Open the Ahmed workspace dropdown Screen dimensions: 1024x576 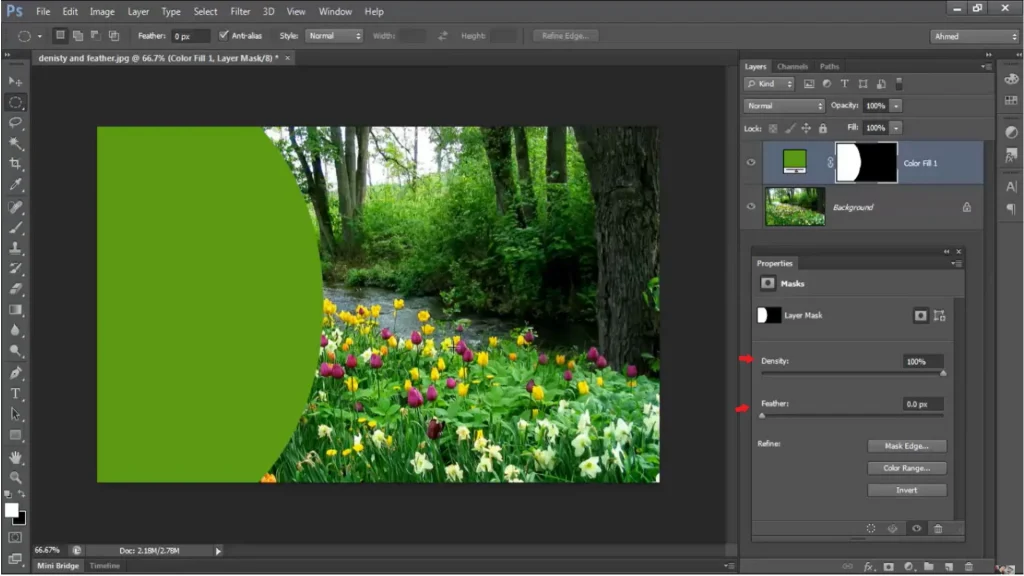974,37
